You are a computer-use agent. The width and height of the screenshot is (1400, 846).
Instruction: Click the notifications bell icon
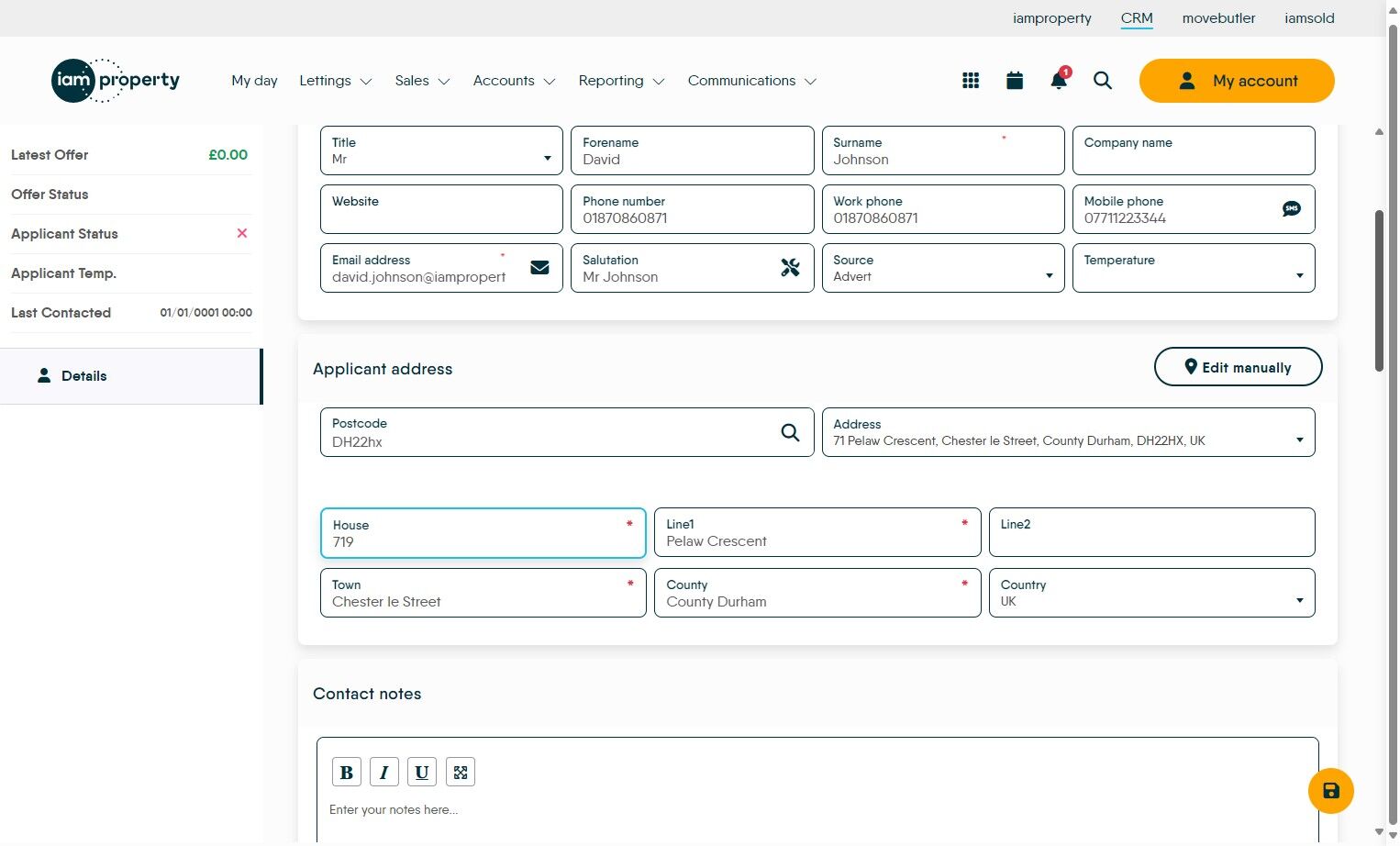pos(1059,81)
